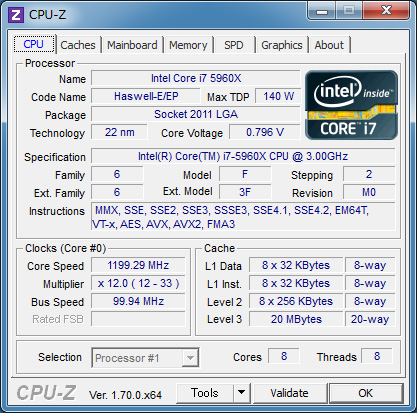Click the CPU-Z purple Z title icon

click(16, 15)
